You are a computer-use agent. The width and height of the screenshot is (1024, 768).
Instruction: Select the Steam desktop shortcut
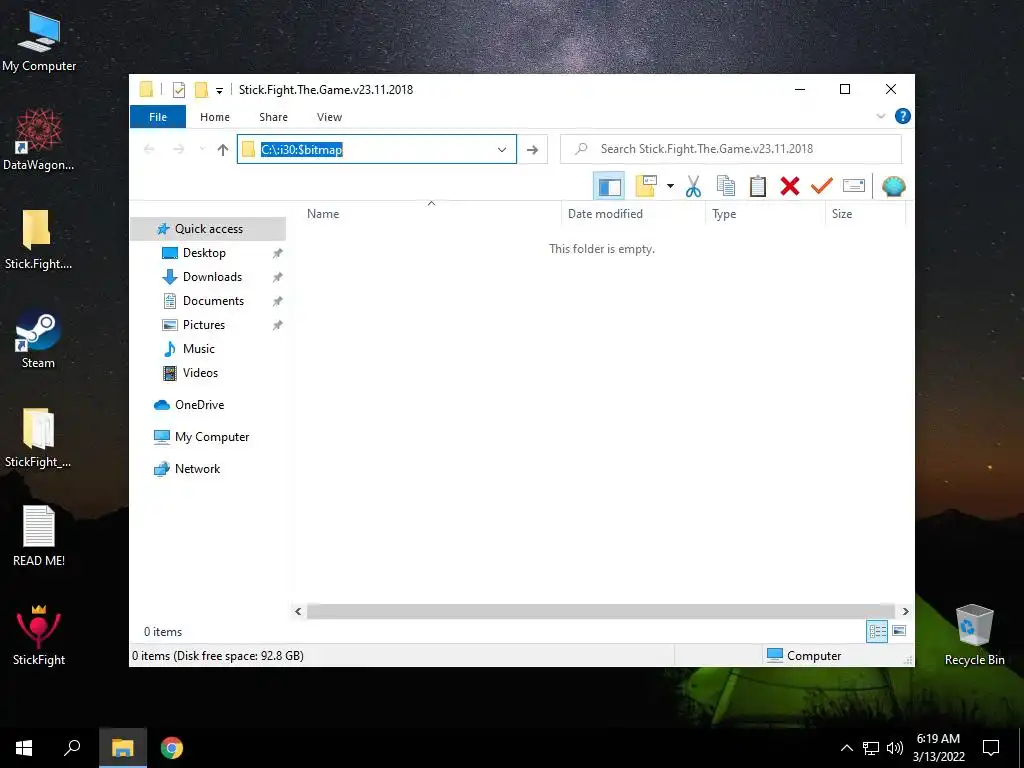tap(39, 340)
